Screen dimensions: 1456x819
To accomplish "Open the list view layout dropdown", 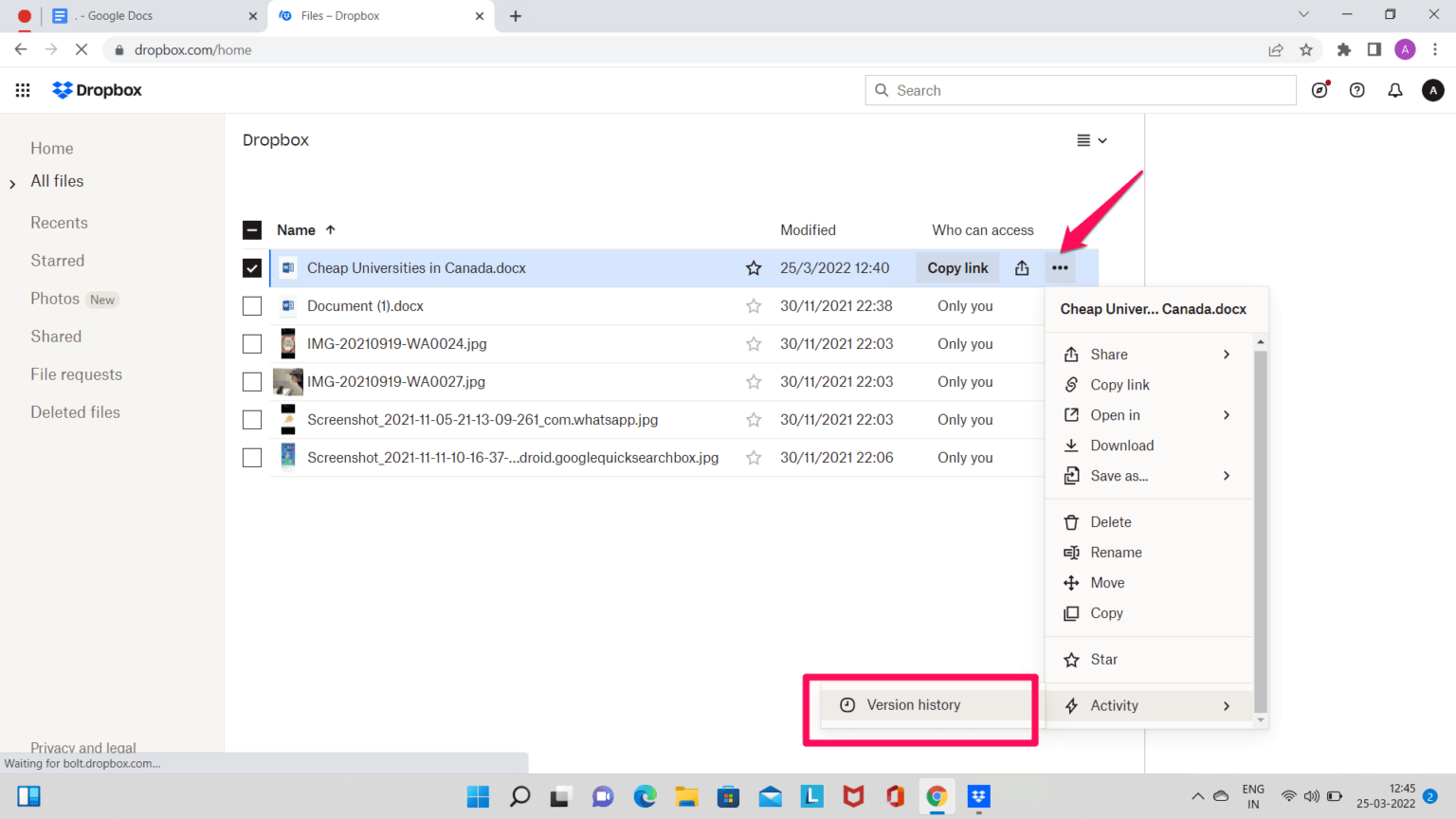I will (1092, 140).
